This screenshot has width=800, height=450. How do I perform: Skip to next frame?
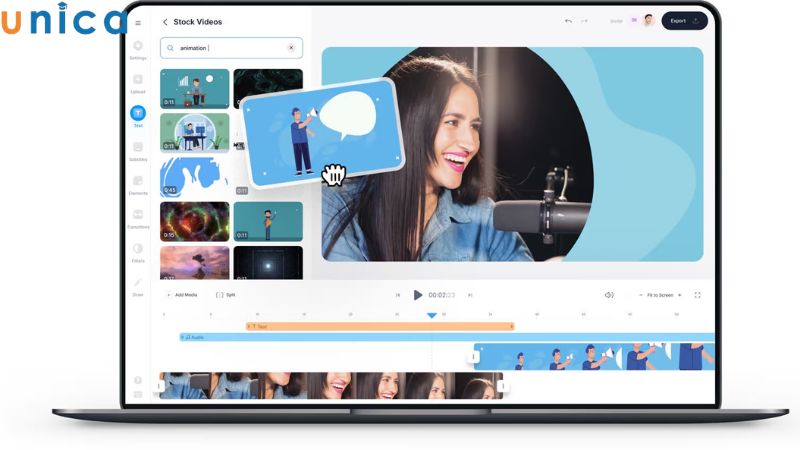pyautogui.click(x=470, y=295)
